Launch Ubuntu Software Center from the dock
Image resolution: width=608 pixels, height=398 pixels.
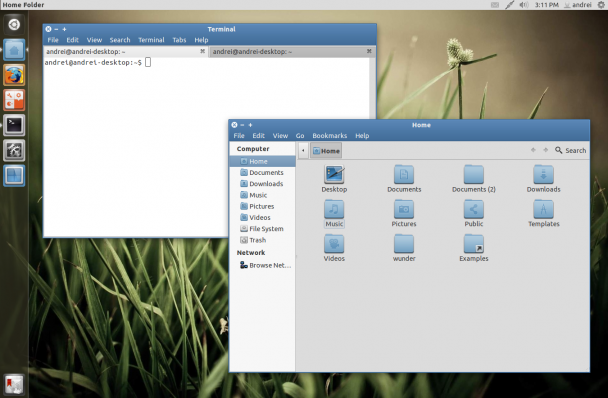point(14,100)
